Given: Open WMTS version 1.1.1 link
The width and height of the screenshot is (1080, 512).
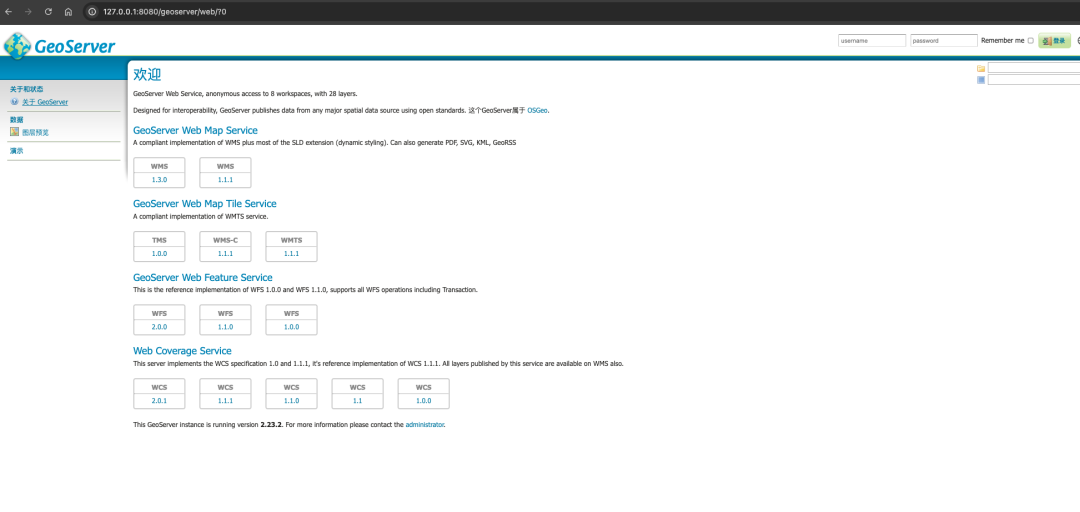Looking at the screenshot, I should [x=291, y=254].
